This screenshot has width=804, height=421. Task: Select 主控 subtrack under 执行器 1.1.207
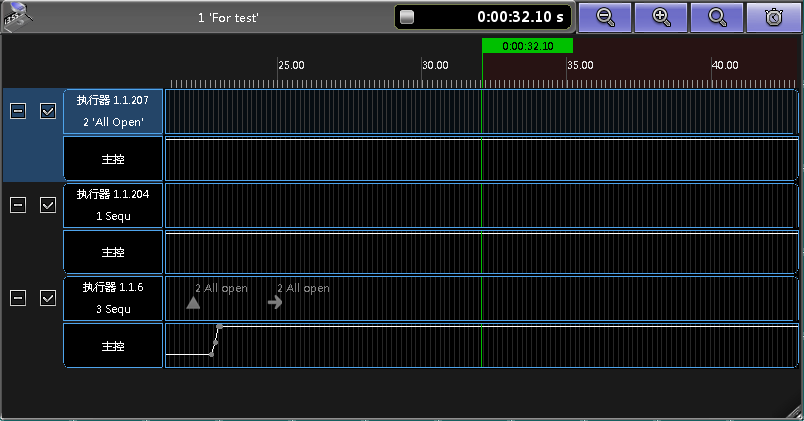click(113, 158)
